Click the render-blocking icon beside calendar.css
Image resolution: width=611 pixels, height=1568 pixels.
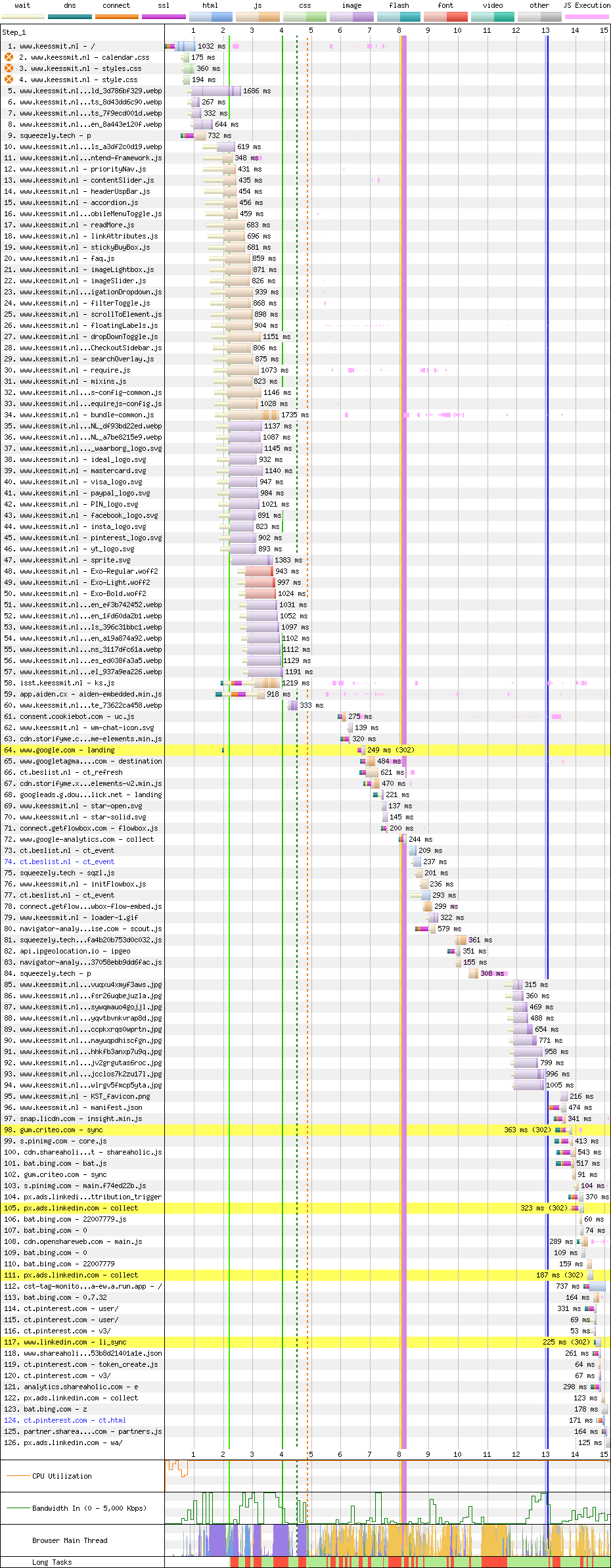pyautogui.click(x=9, y=57)
